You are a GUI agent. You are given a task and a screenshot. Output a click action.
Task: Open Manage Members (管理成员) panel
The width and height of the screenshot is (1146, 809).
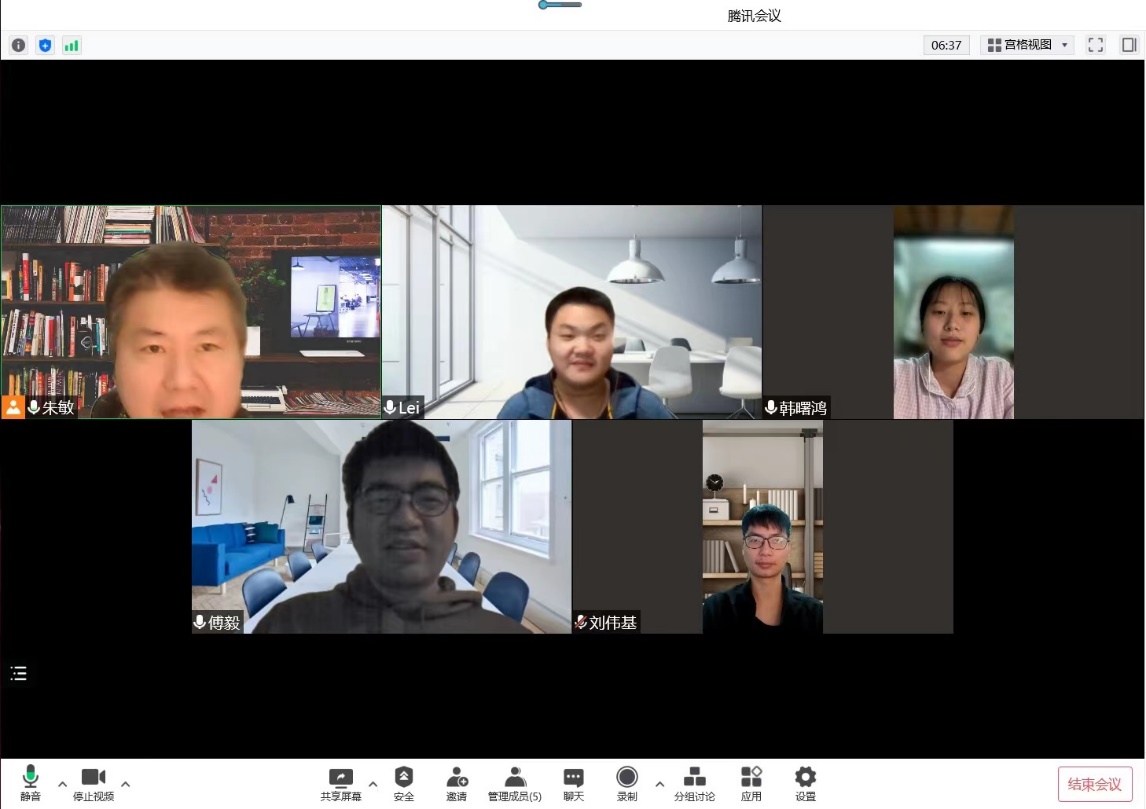514,783
